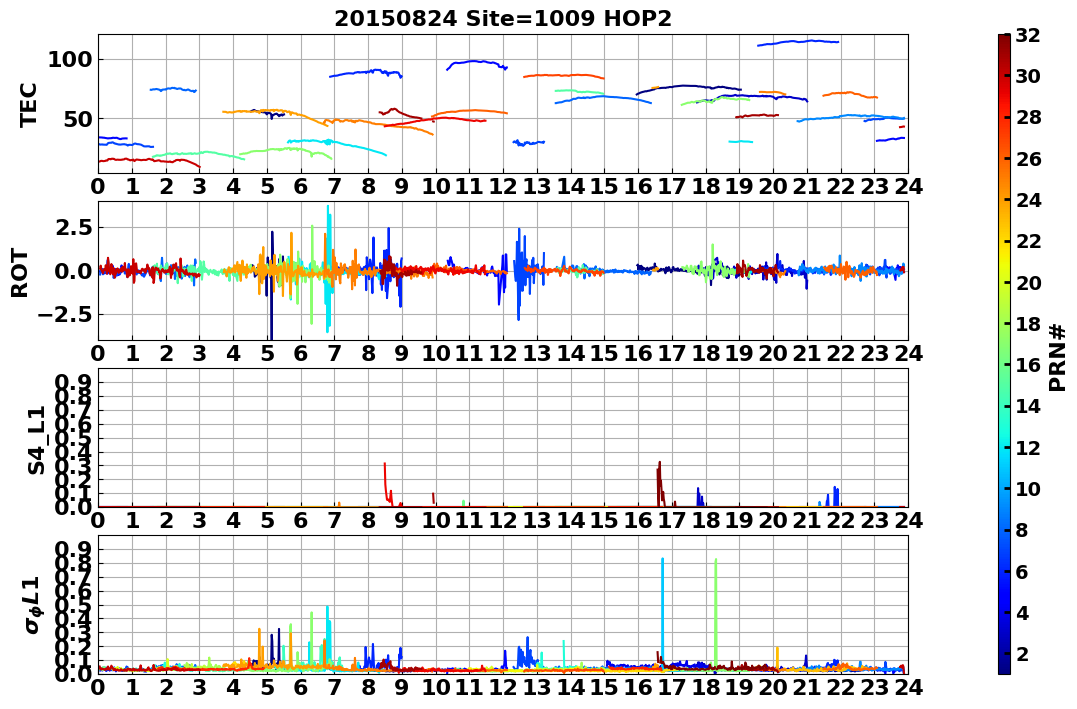Click the 100 tick on TEC axis
This screenshot has height=709, width=1077.
[69, 60]
